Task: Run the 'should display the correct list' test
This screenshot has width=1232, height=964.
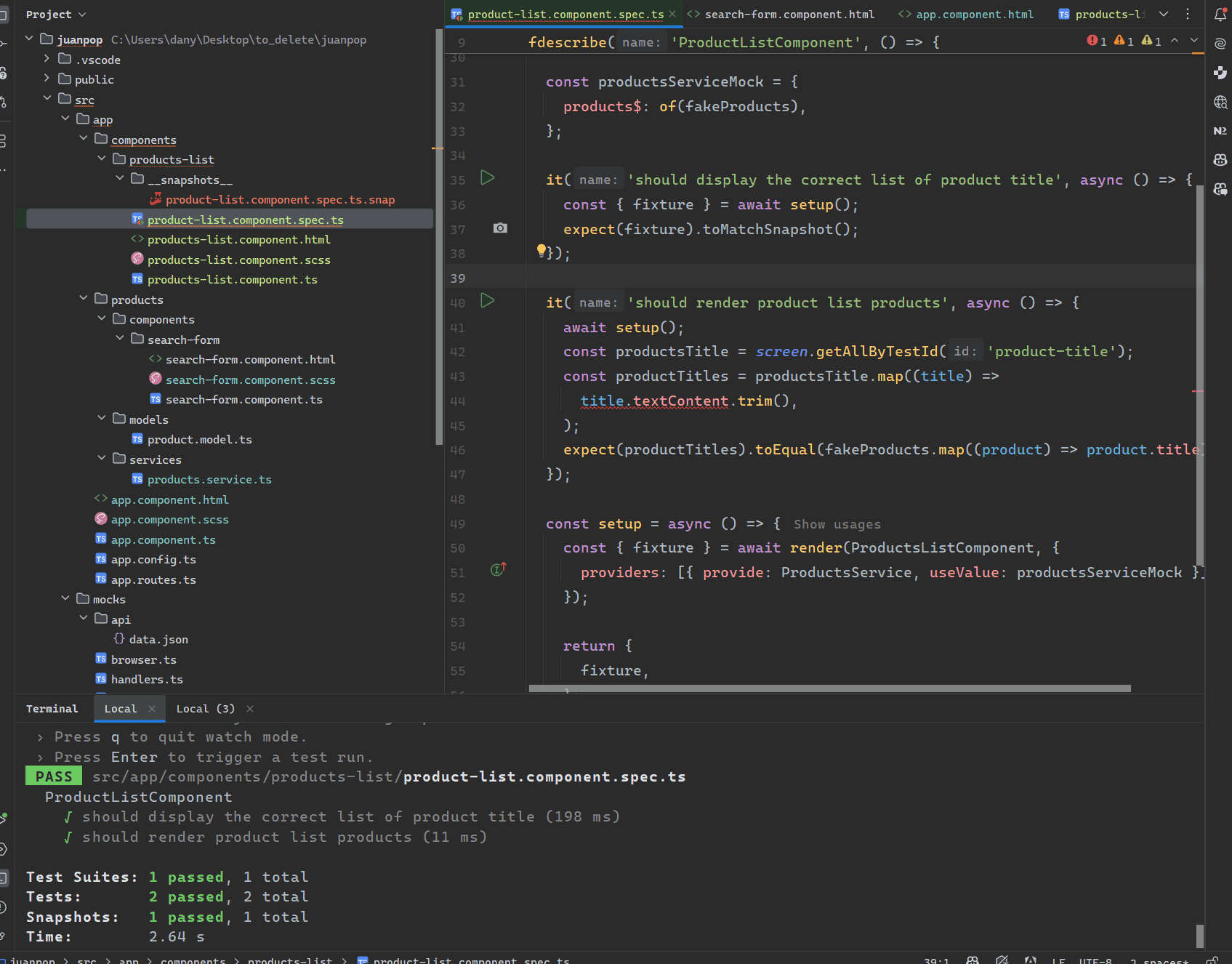Action: (x=487, y=178)
